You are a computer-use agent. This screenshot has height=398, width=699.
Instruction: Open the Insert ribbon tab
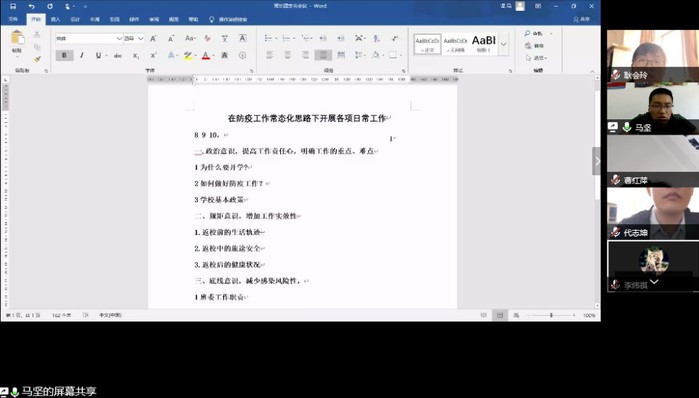[x=55, y=20]
